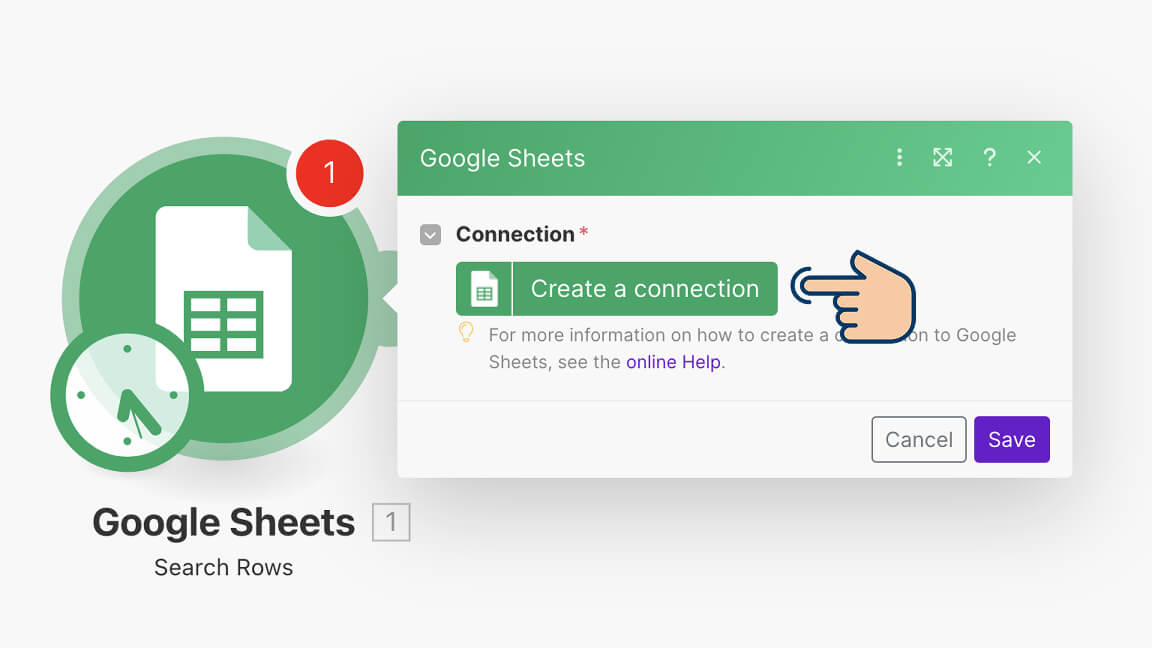Save the Google Sheets module settings
Screen dimensions: 1152x648
pos(1012,439)
